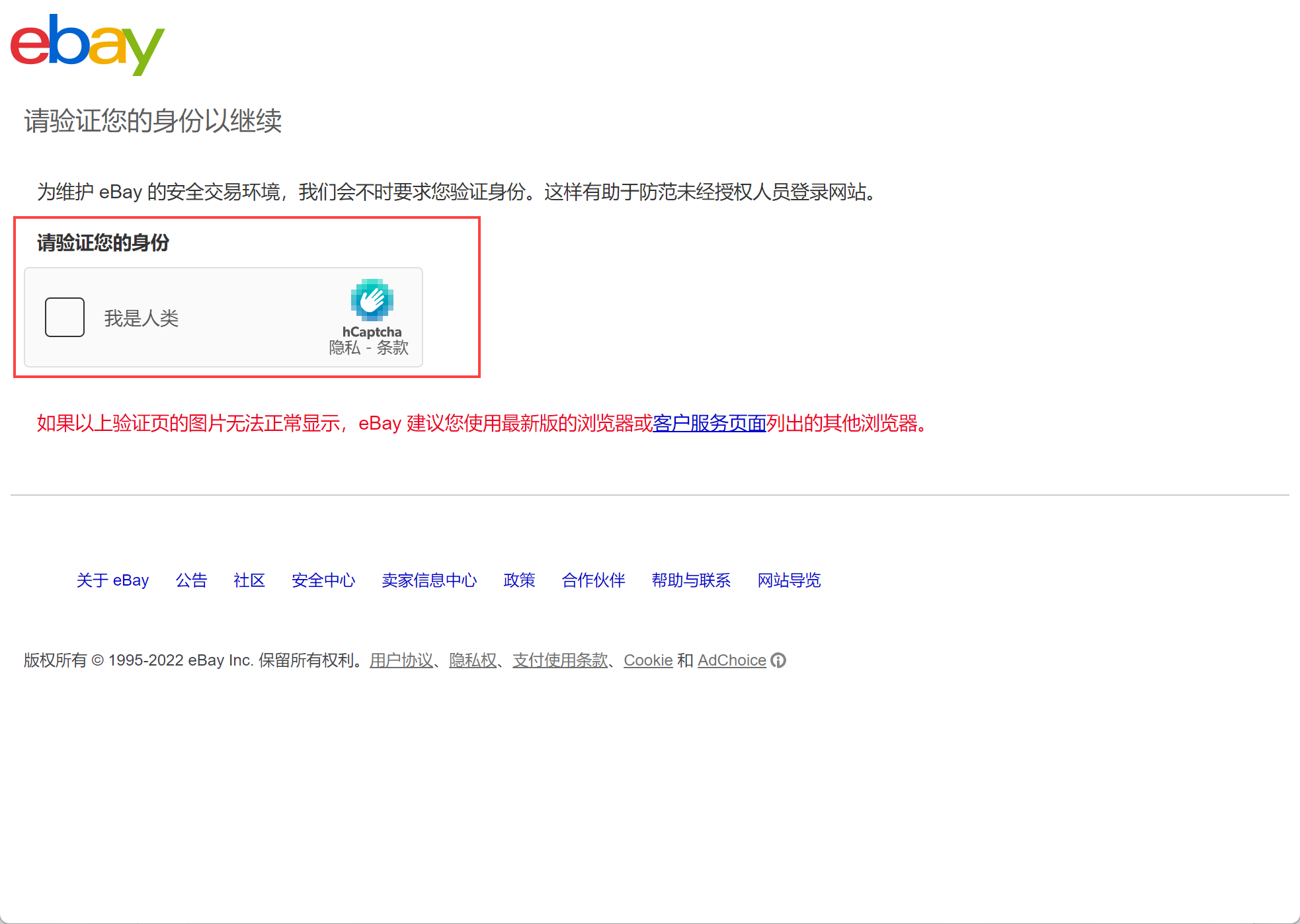Open 帮助与联系 footer link

pyautogui.click(x=691, y=580)
